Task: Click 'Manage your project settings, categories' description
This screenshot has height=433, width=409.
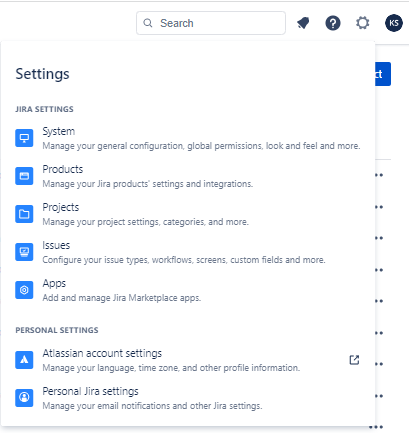Action: (146, 222)
